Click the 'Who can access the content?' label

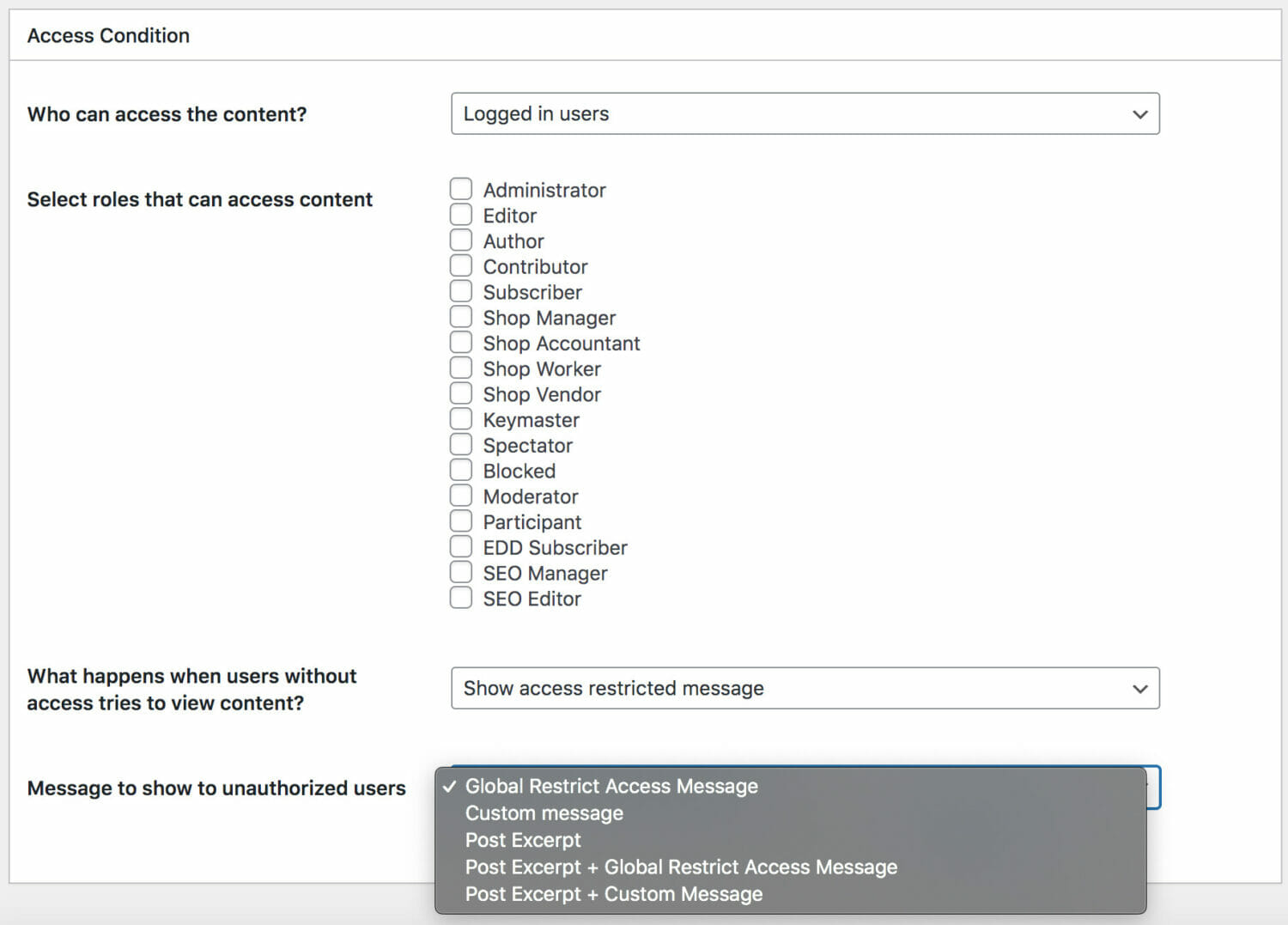(167, 114)
